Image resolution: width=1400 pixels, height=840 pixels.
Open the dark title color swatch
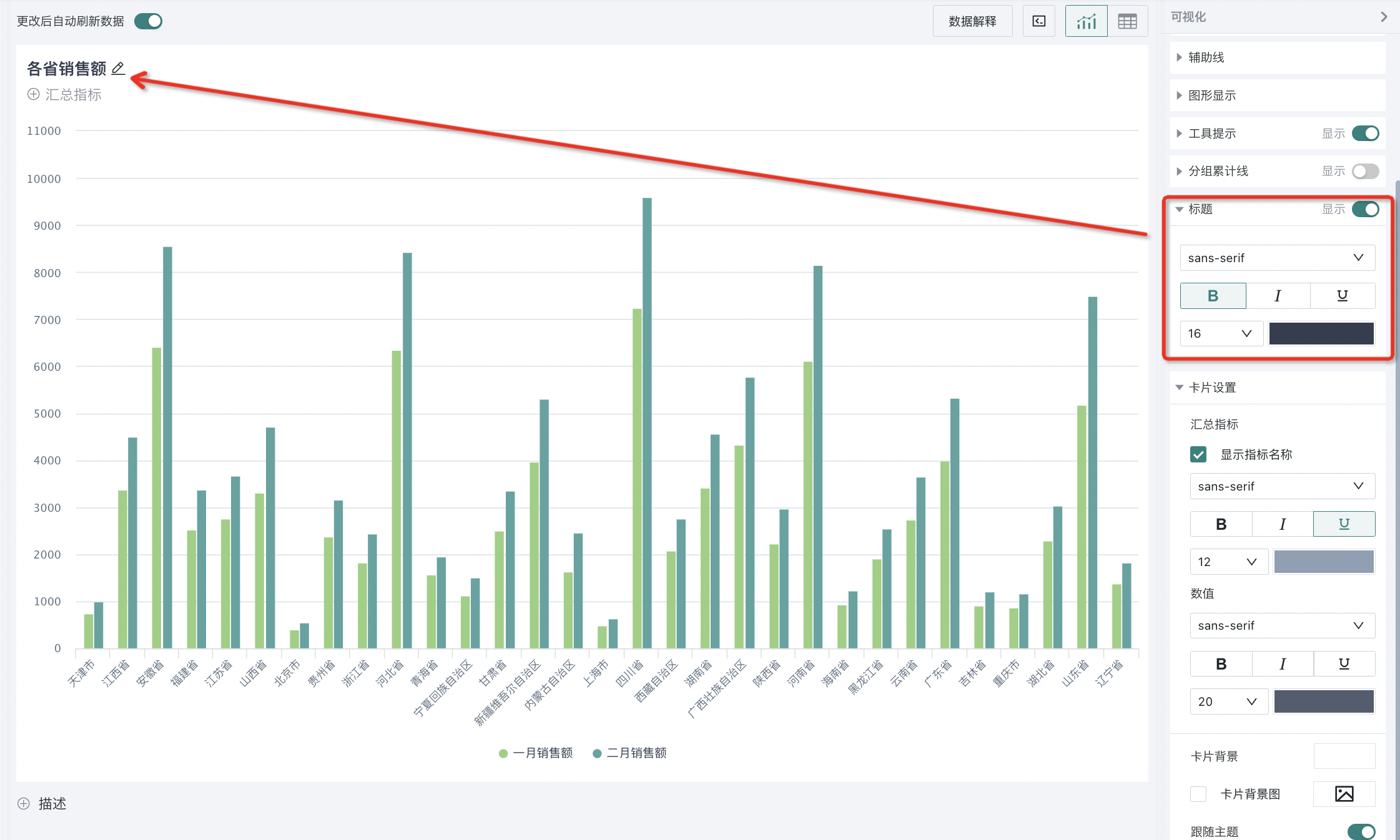click(1321, 333)
